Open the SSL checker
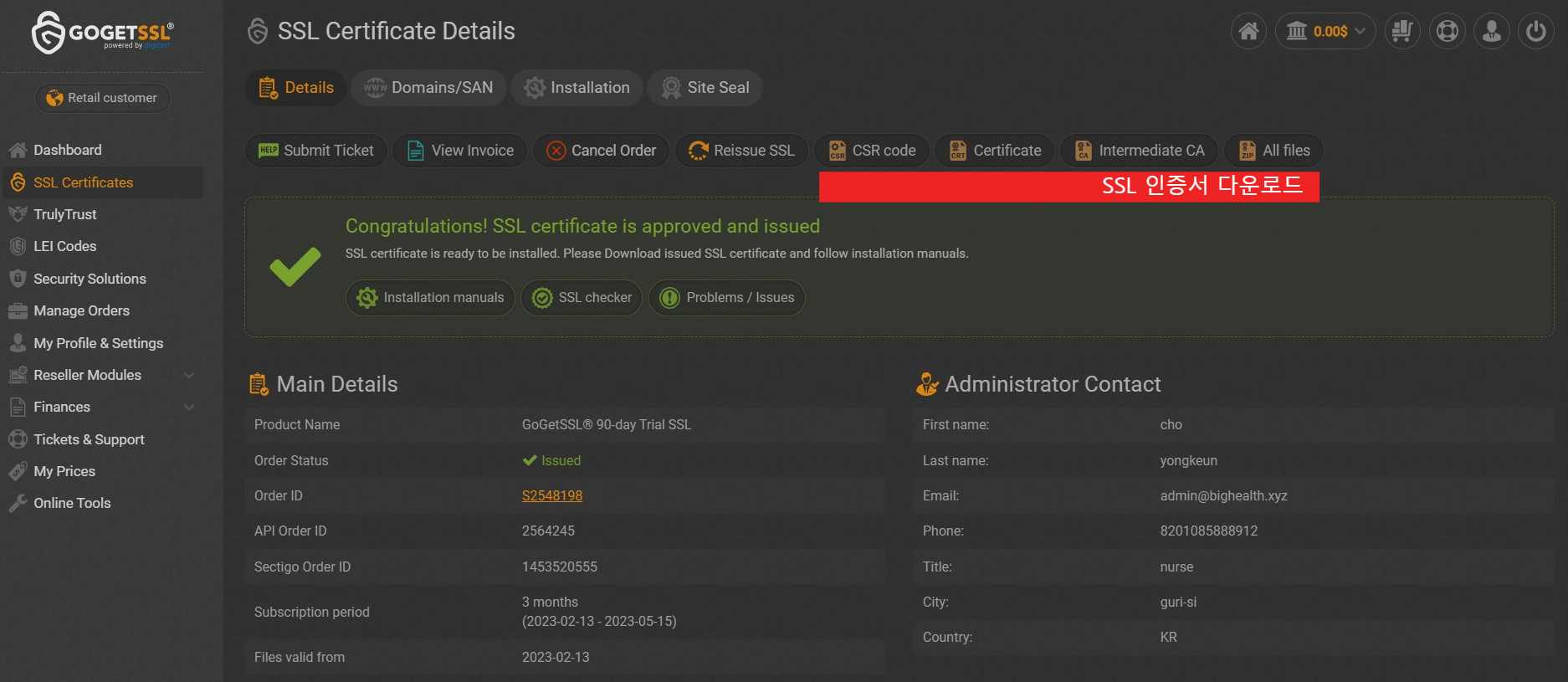Screen dimensions: 1568x682 [x=582, y=298]
